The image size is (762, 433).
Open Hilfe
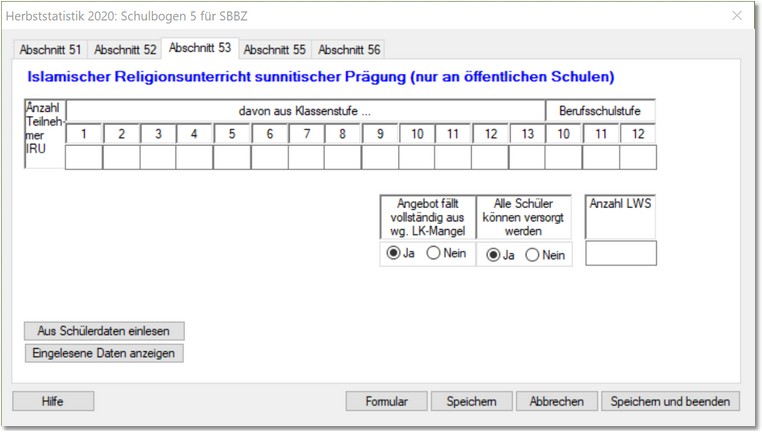click(53, 401)
